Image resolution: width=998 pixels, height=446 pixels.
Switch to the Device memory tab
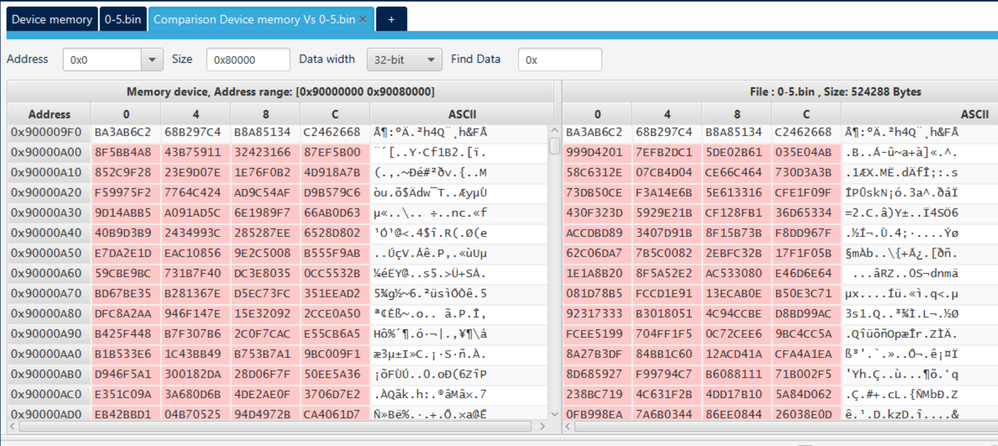[x=52, y=19]
